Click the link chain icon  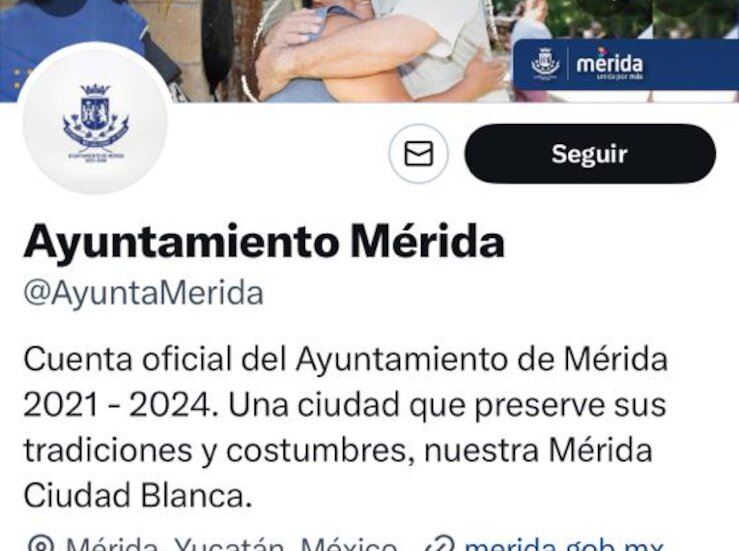point(439,544)
